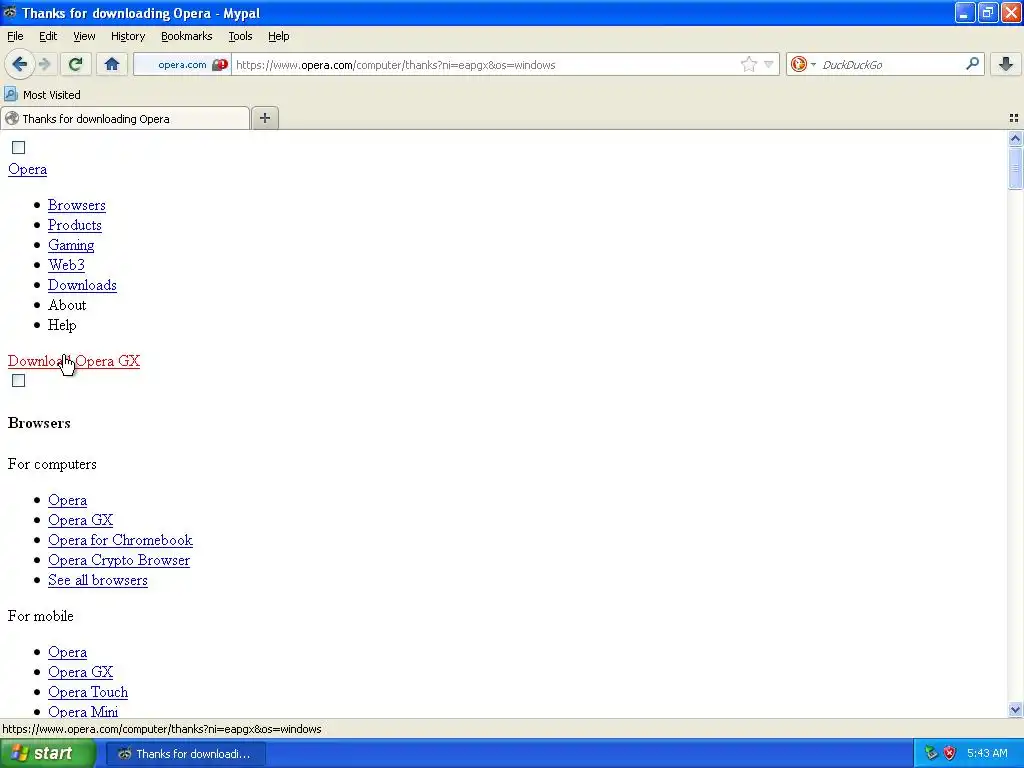
Task: Open Opera link under For mobile
Action: 67,652
